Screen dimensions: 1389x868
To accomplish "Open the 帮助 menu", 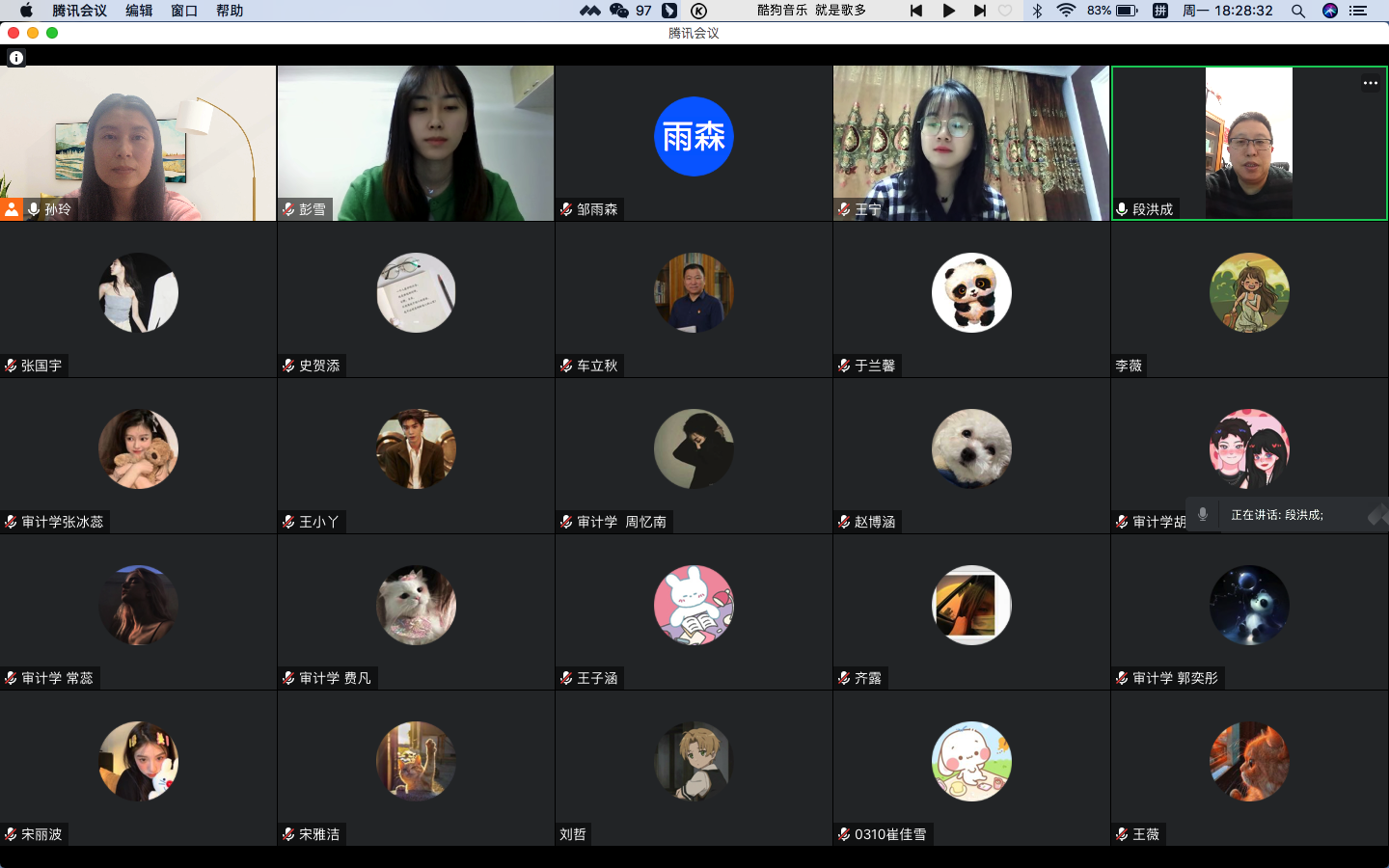I will (x=230, y=11).
